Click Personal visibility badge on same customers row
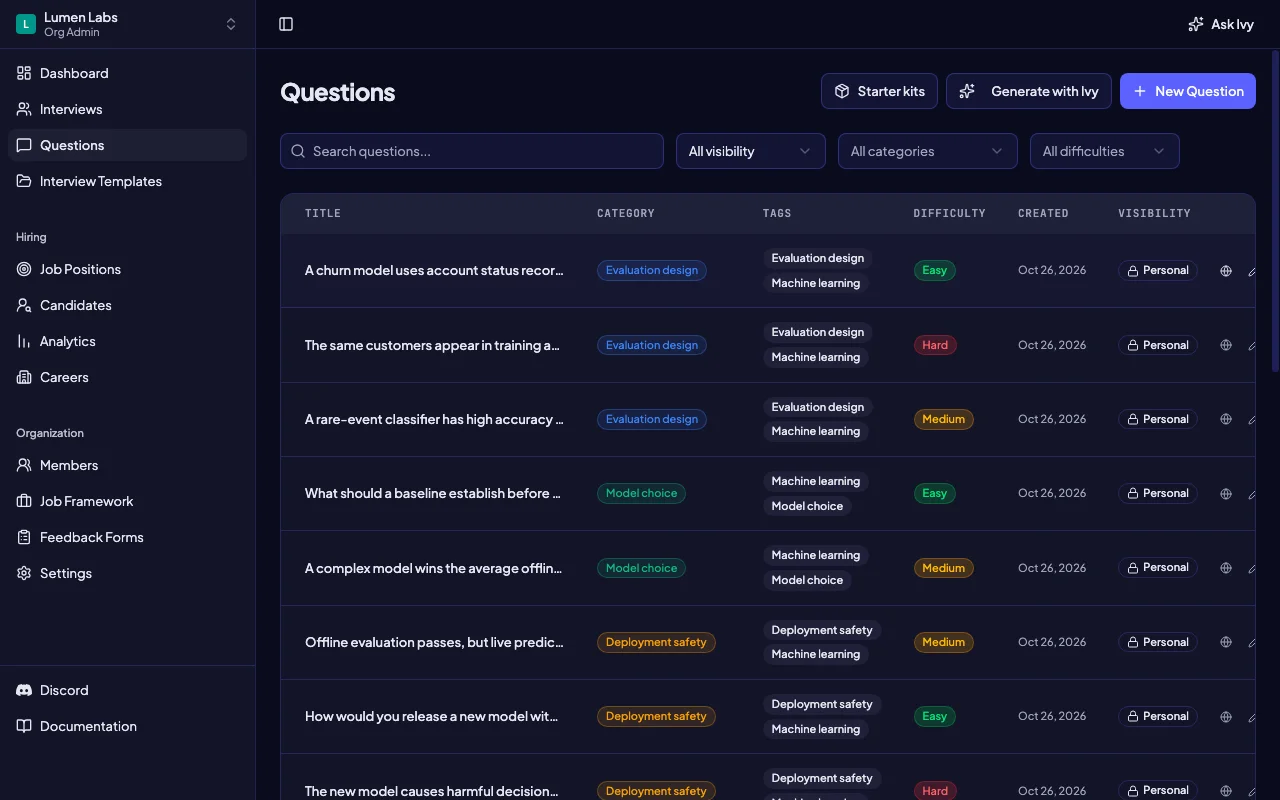This screenshot has width=1280, height=800. tap(1158, 345)
